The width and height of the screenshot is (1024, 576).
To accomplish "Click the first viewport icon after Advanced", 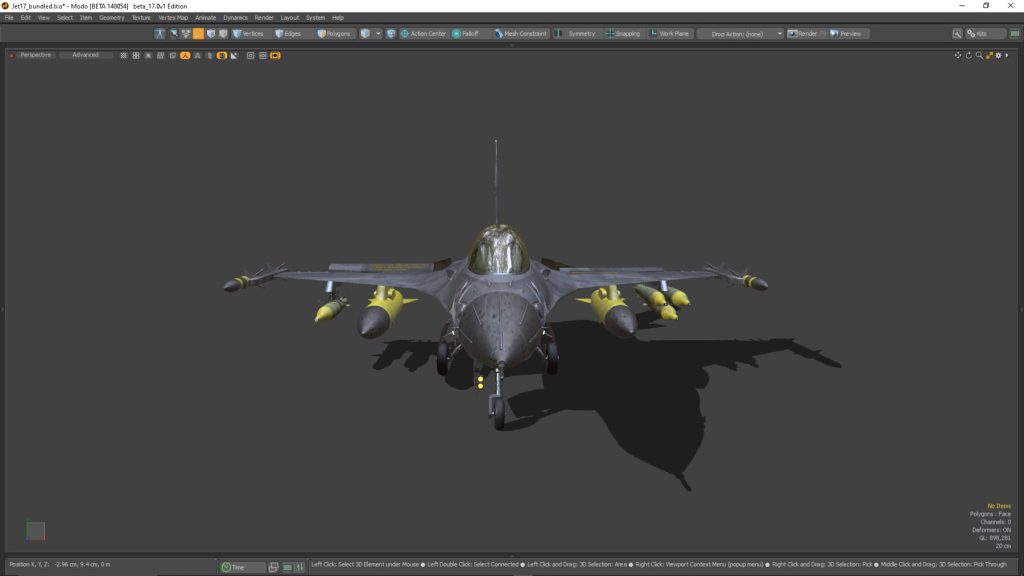I will tap(123, 56).
